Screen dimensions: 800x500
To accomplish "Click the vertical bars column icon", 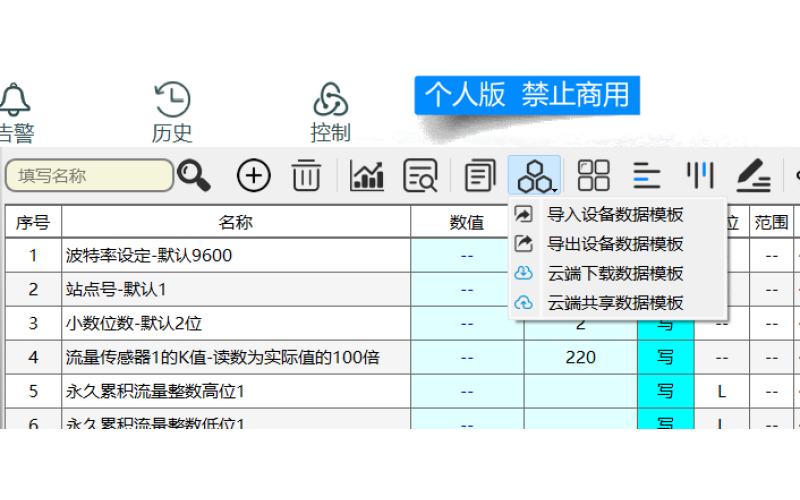I will (x=699, y=176).
